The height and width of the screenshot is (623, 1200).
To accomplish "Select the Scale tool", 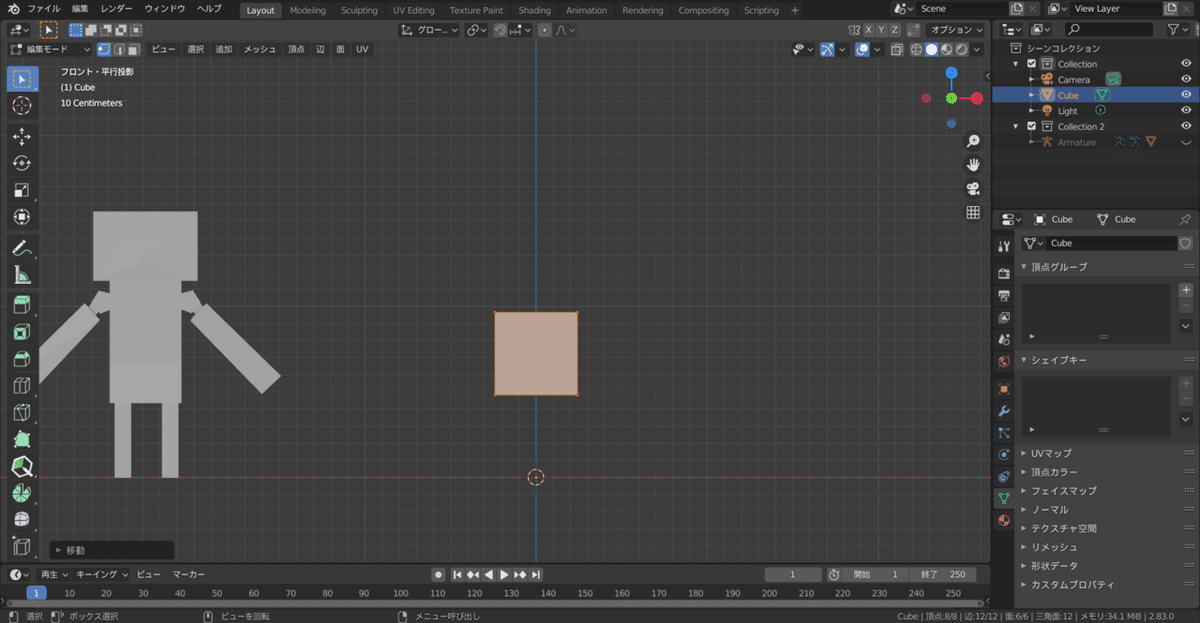I will 22,190.
